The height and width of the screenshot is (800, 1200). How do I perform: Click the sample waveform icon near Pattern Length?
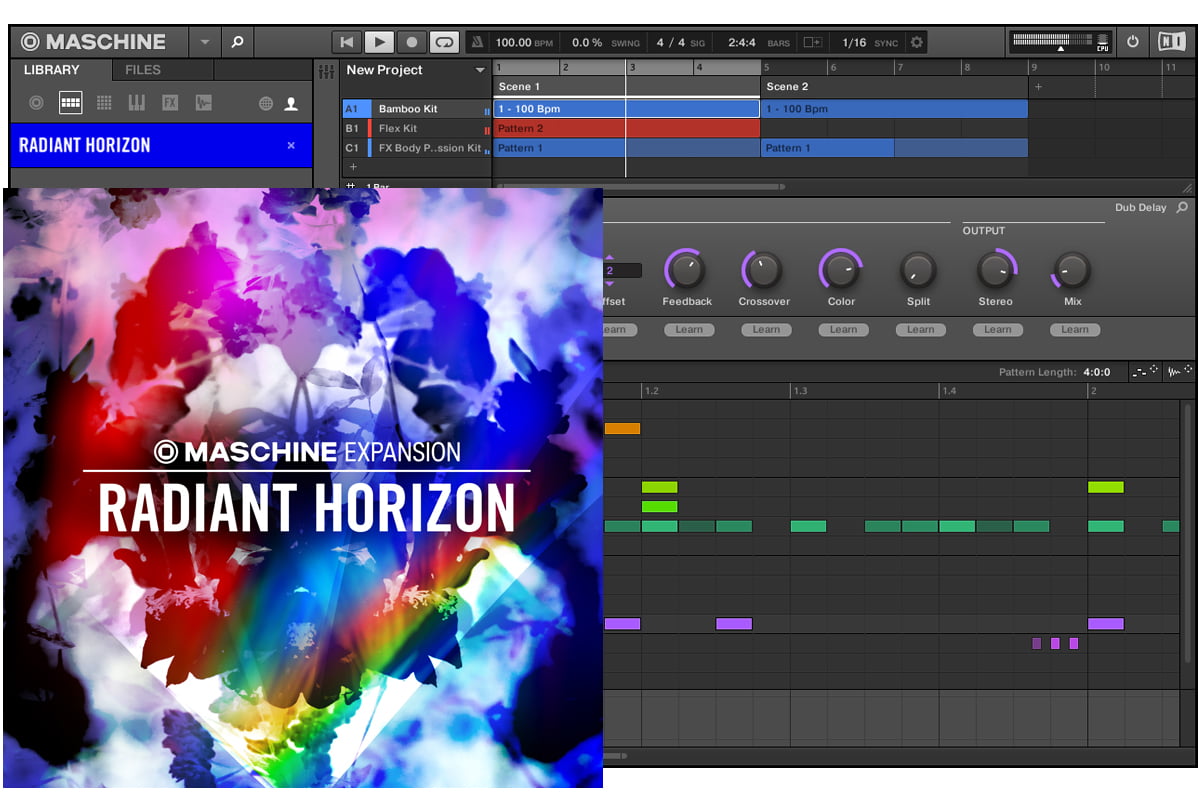1181,371
